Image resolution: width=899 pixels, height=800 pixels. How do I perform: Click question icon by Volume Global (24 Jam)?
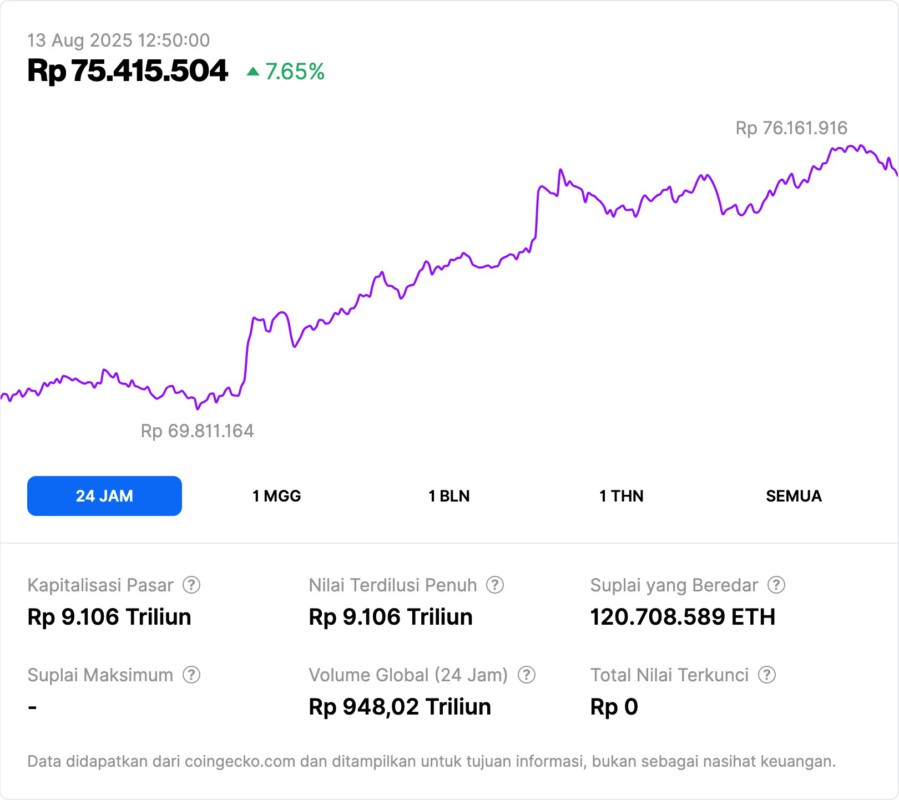pyautogui.click(x=526, y=675)
